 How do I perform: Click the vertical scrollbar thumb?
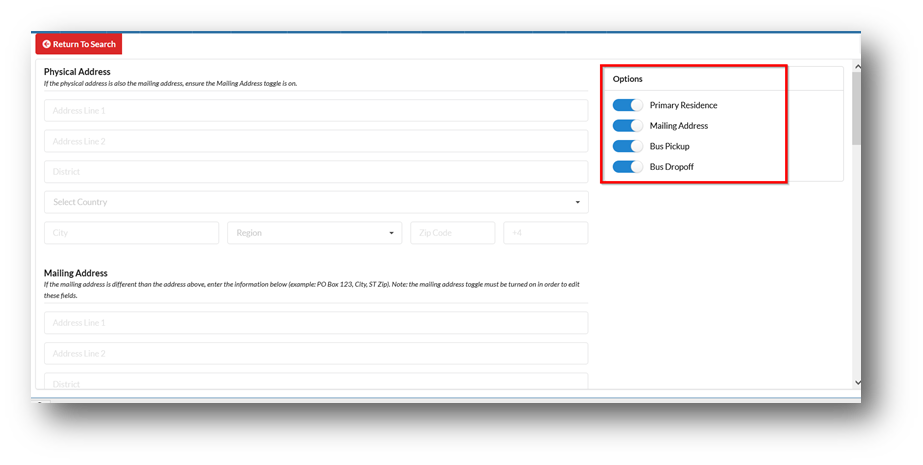[x=856, y=108]
